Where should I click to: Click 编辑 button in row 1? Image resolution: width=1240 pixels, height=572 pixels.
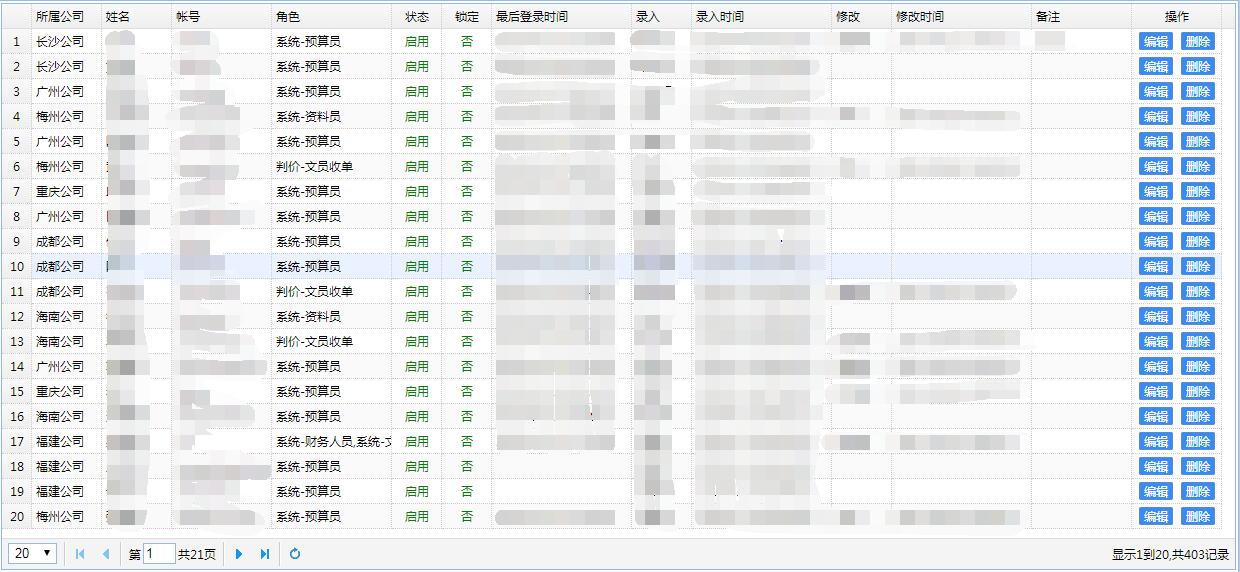pos(1156,42)
